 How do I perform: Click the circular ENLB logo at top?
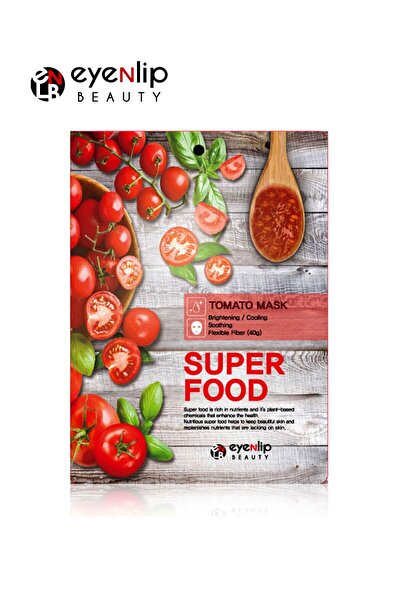coord(48,84)
